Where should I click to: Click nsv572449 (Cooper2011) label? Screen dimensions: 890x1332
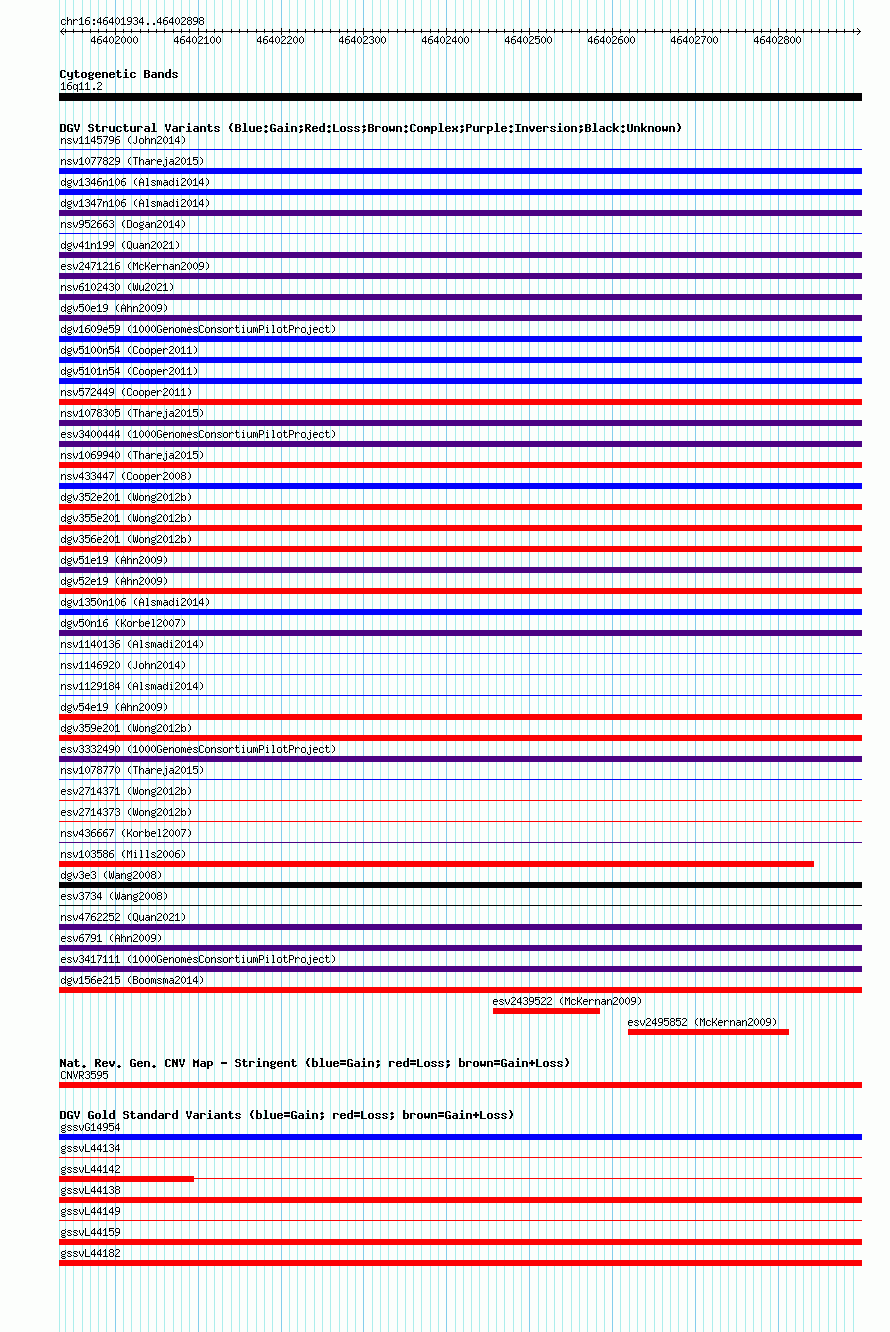(126, 392)
